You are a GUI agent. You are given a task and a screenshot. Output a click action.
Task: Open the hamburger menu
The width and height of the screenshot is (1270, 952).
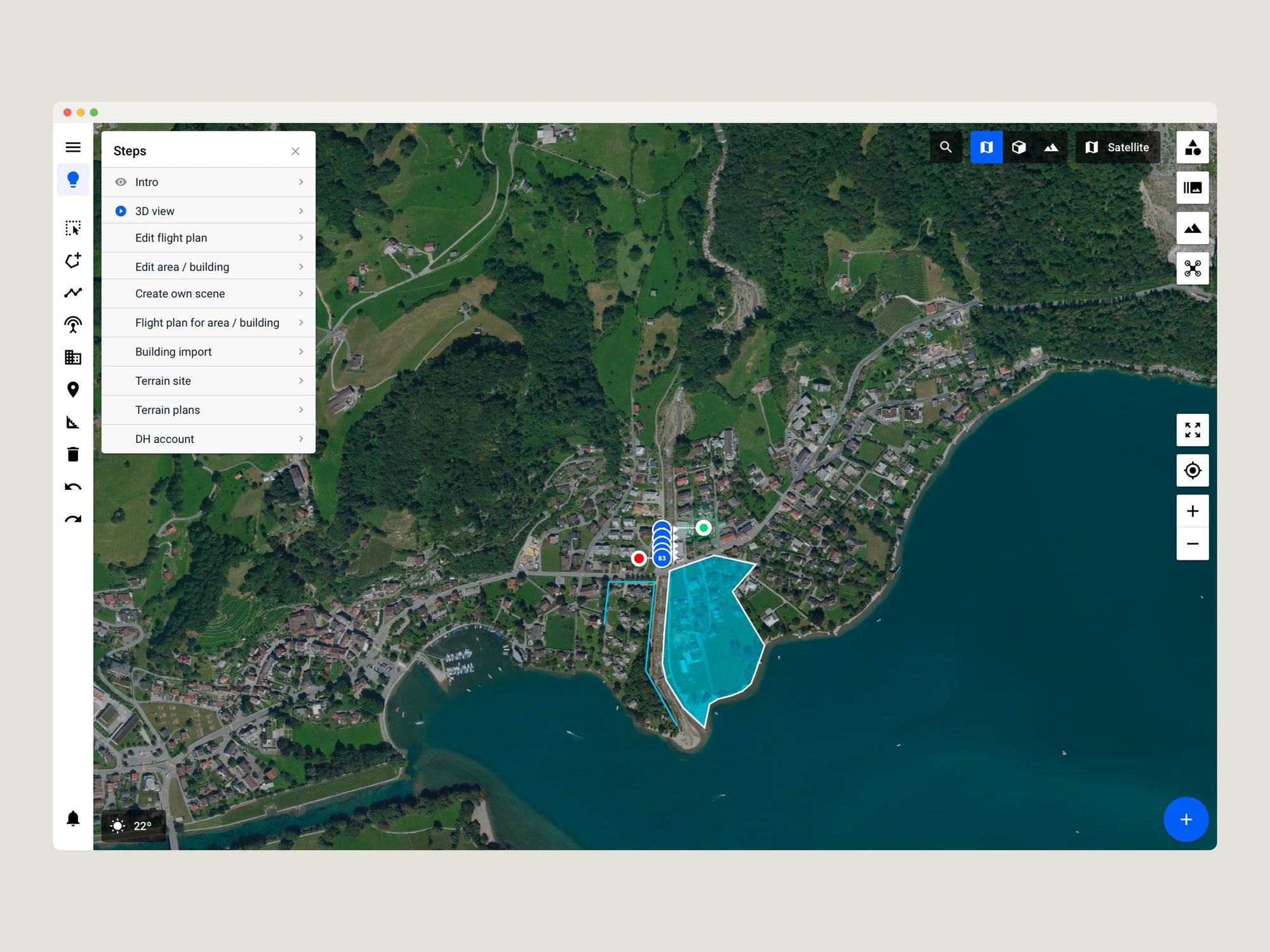73,147
